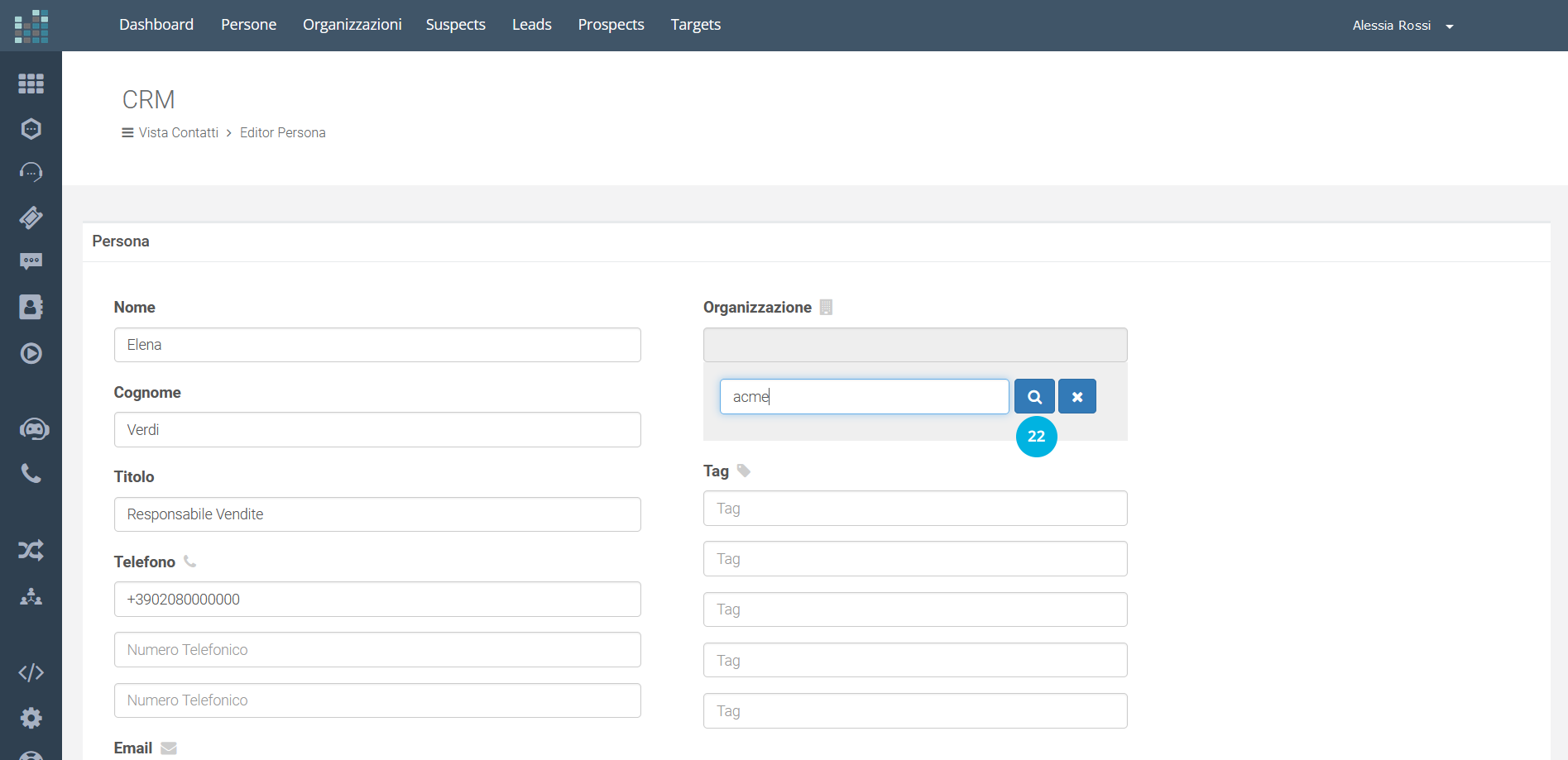Viewport: 1568px width, 760px height.
Task: Click the Nome field containing Elena
Action: click(x=377, y=345)
